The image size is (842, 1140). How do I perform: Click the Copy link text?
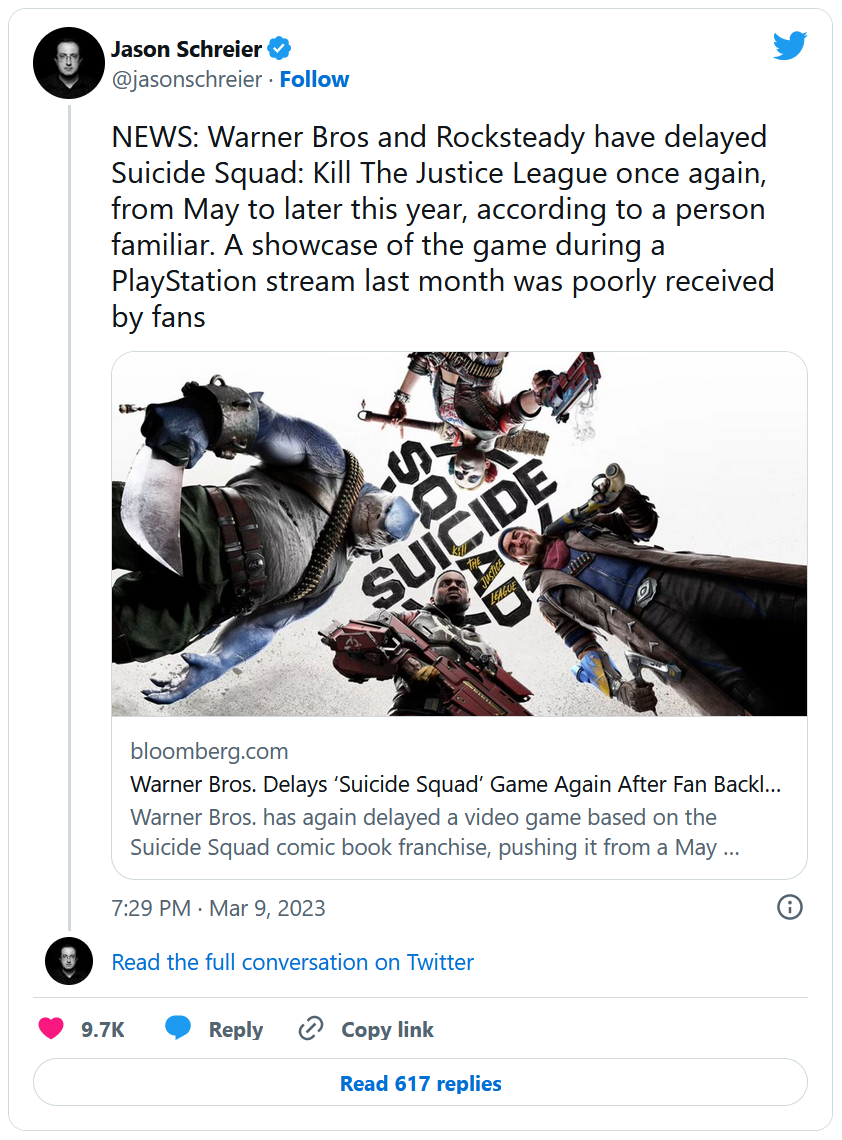click(387, 1030)
